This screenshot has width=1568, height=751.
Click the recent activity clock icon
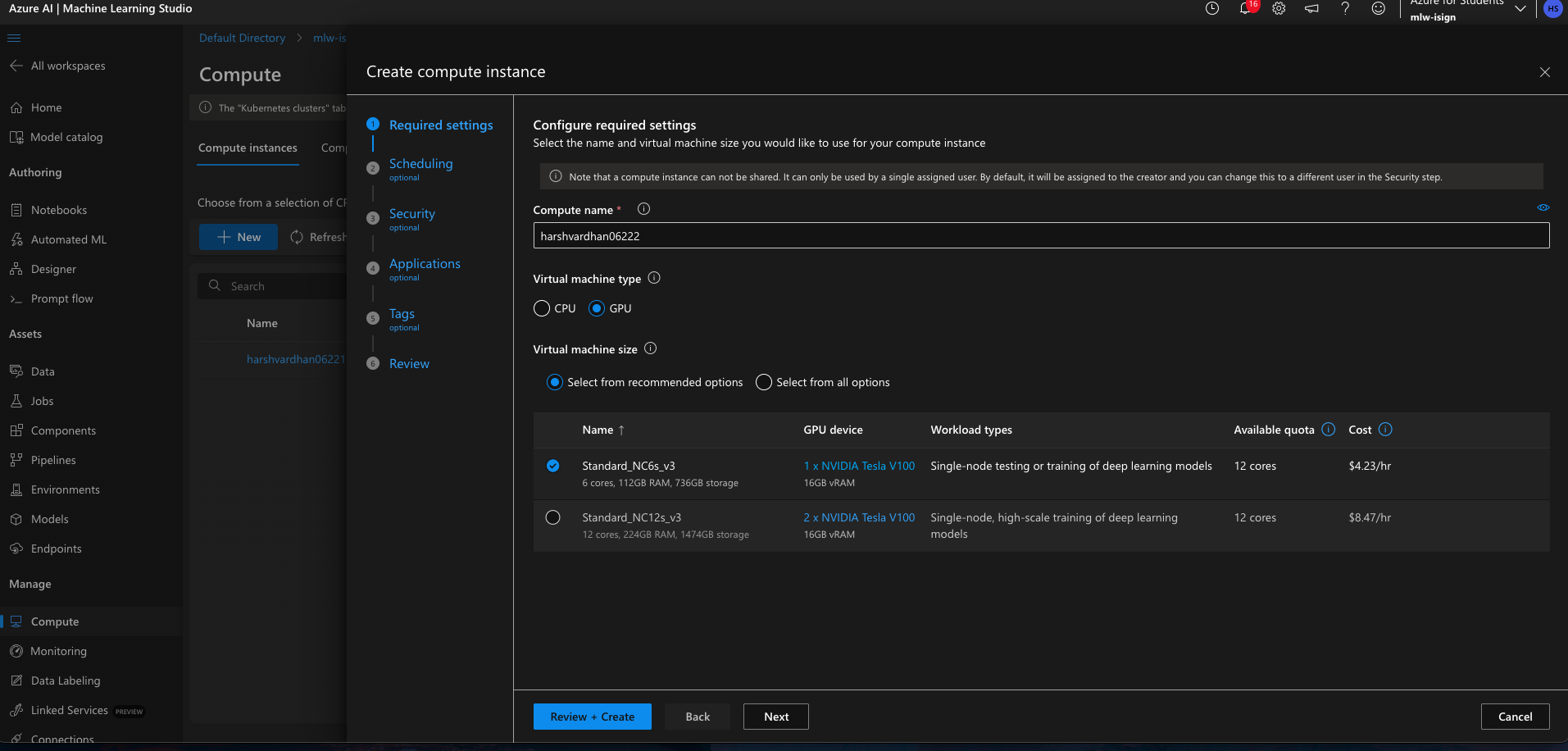(x=1212, y=9)
